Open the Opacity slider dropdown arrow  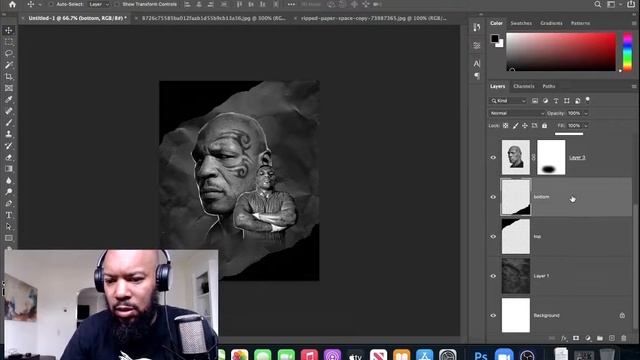pyautogui.click(x=586, y=113)
